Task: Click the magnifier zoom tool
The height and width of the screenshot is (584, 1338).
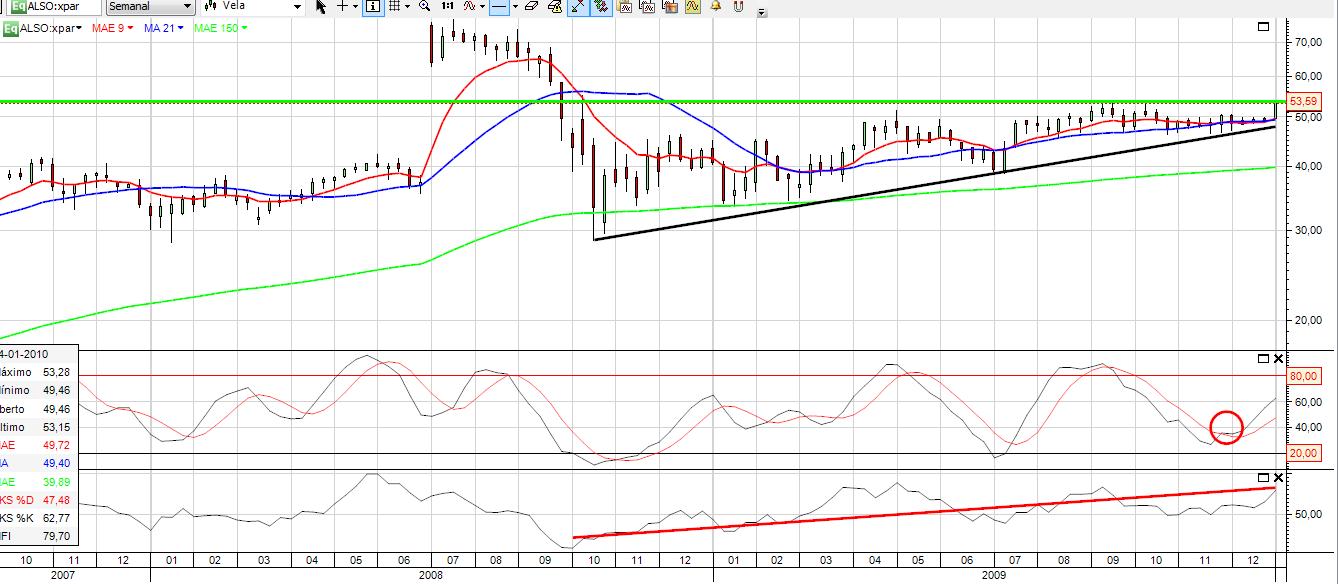Action: point(425,6)
